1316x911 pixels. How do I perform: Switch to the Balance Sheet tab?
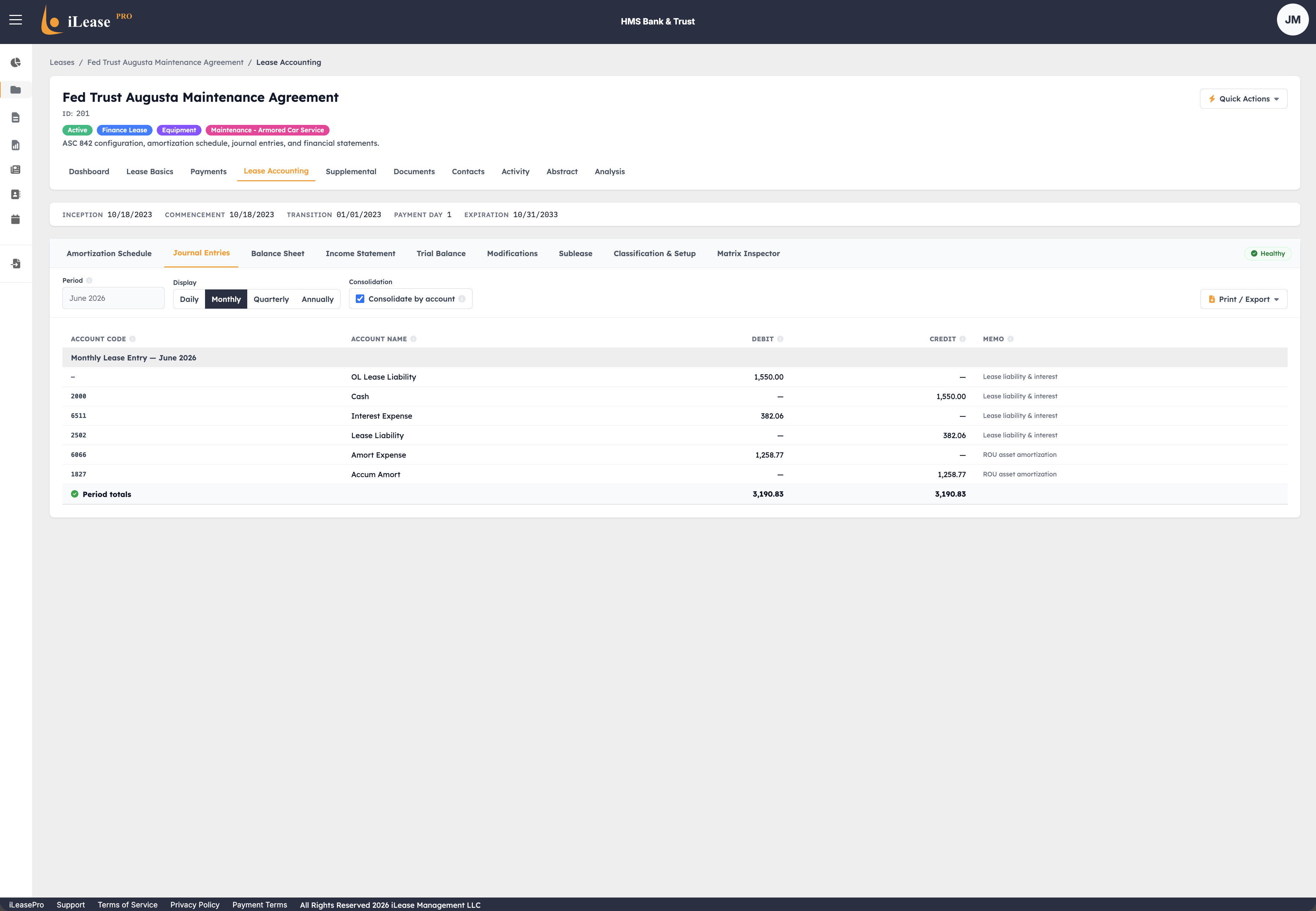pos(277,254)
